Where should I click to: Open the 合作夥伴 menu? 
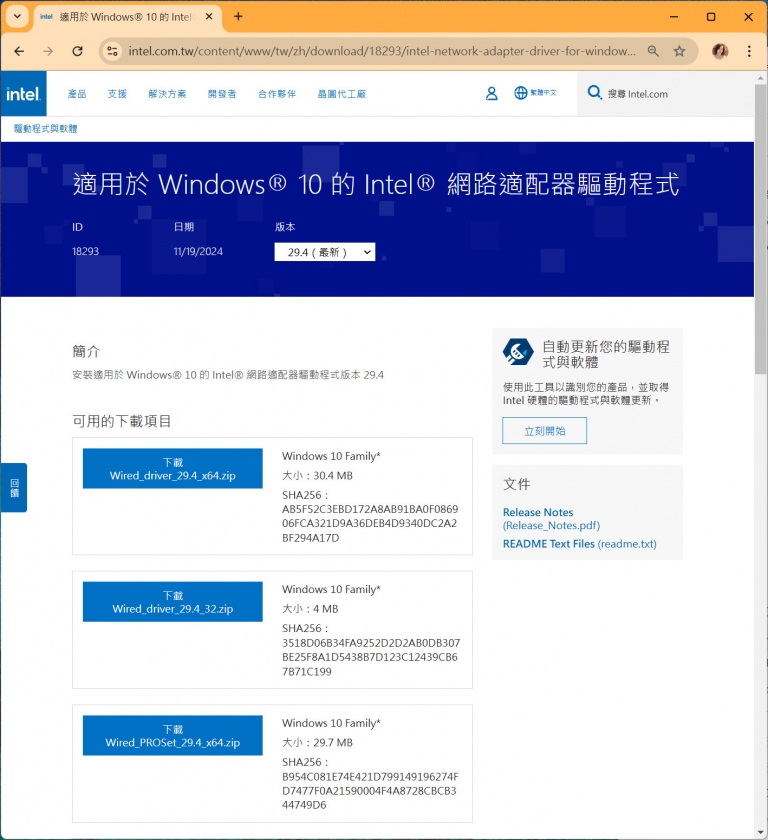point(277,94)
